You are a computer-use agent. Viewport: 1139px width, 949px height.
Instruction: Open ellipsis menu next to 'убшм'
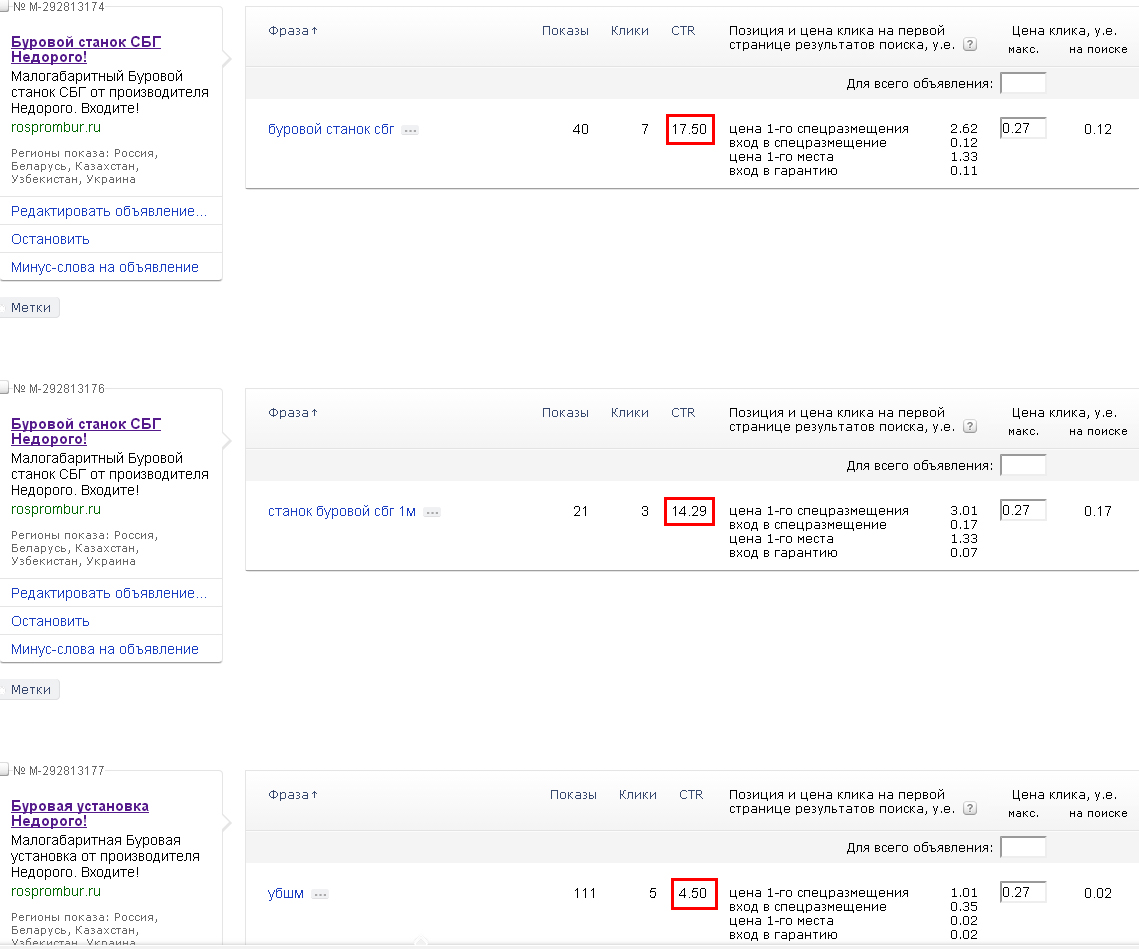(x=320, y=894)
